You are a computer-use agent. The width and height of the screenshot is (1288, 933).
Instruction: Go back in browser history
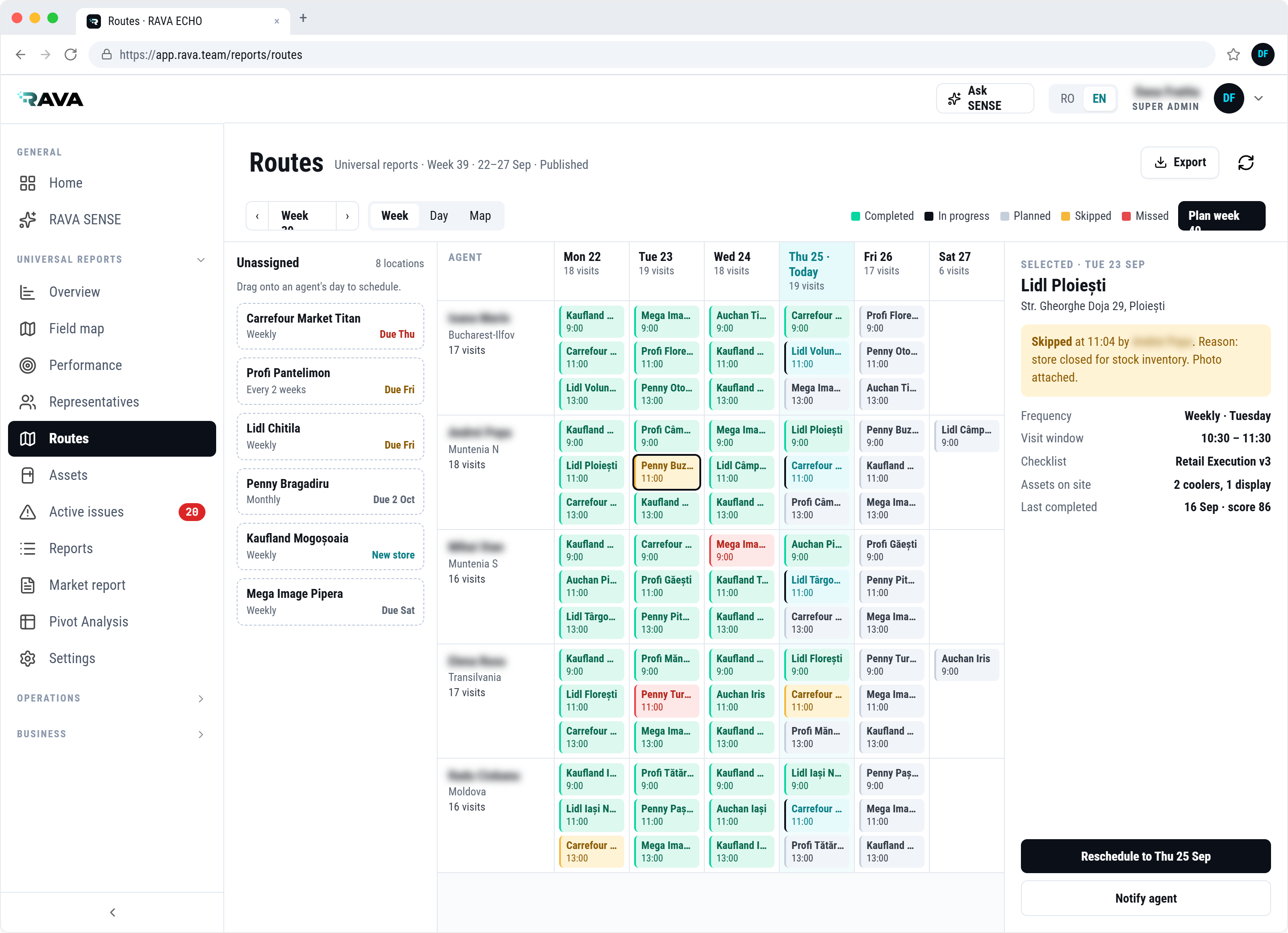tap(21, 55)
